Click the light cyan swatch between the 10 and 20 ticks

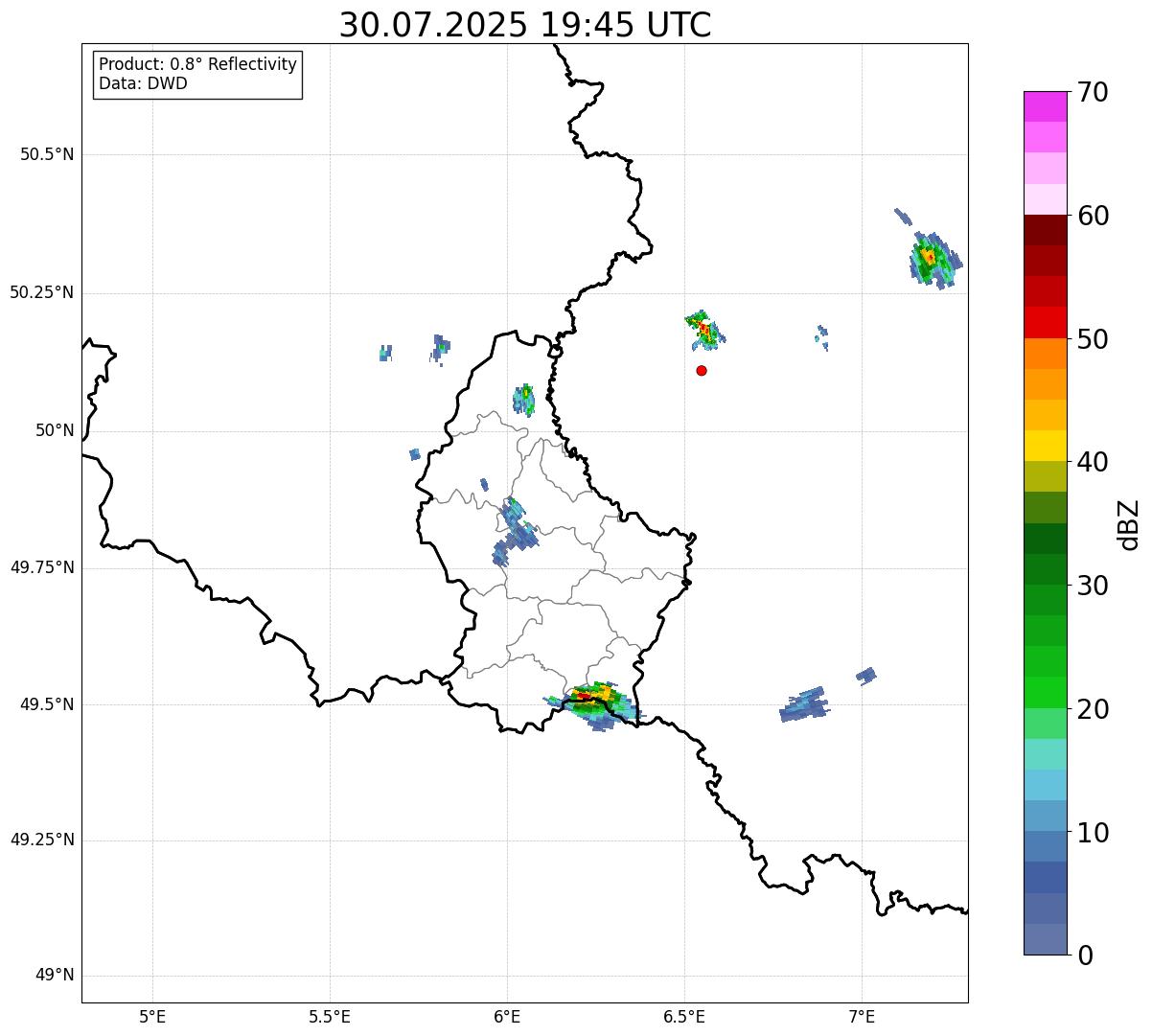pyautogui.click(x=1046, y=754)
